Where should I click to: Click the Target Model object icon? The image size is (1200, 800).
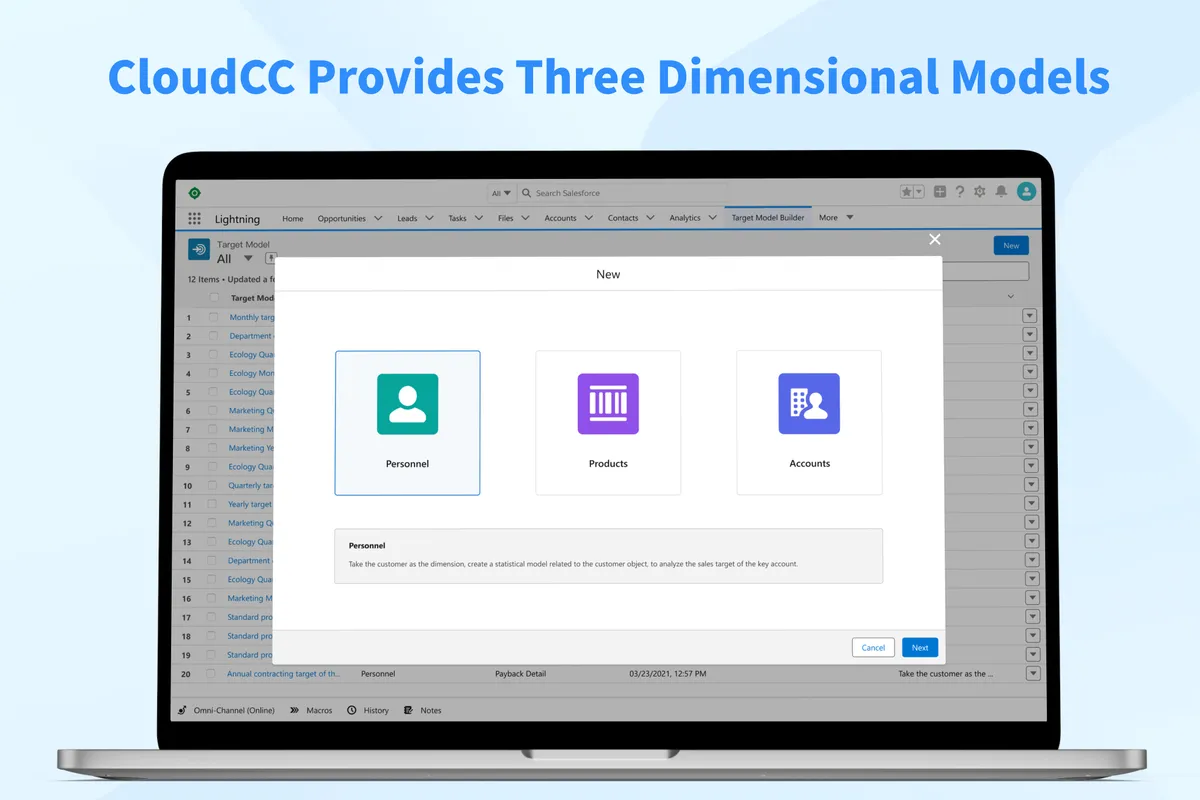199,250
